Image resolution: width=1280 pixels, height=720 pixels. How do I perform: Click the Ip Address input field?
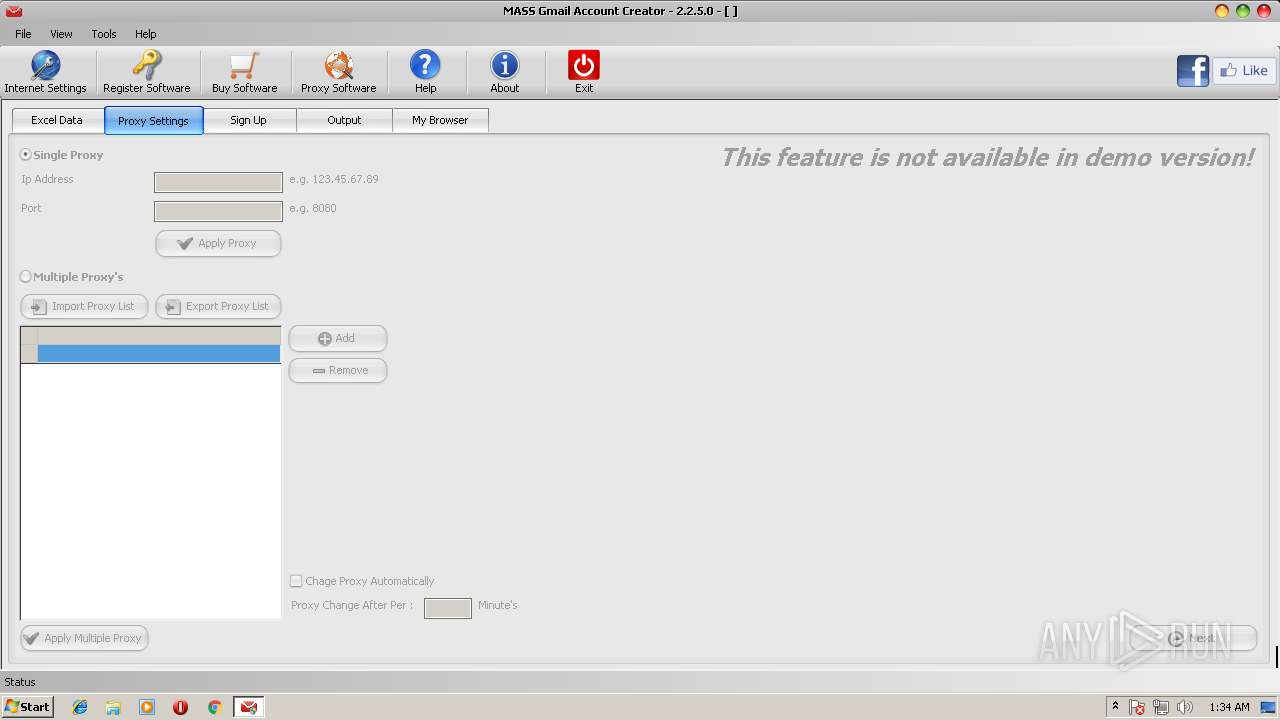(218, 182)
